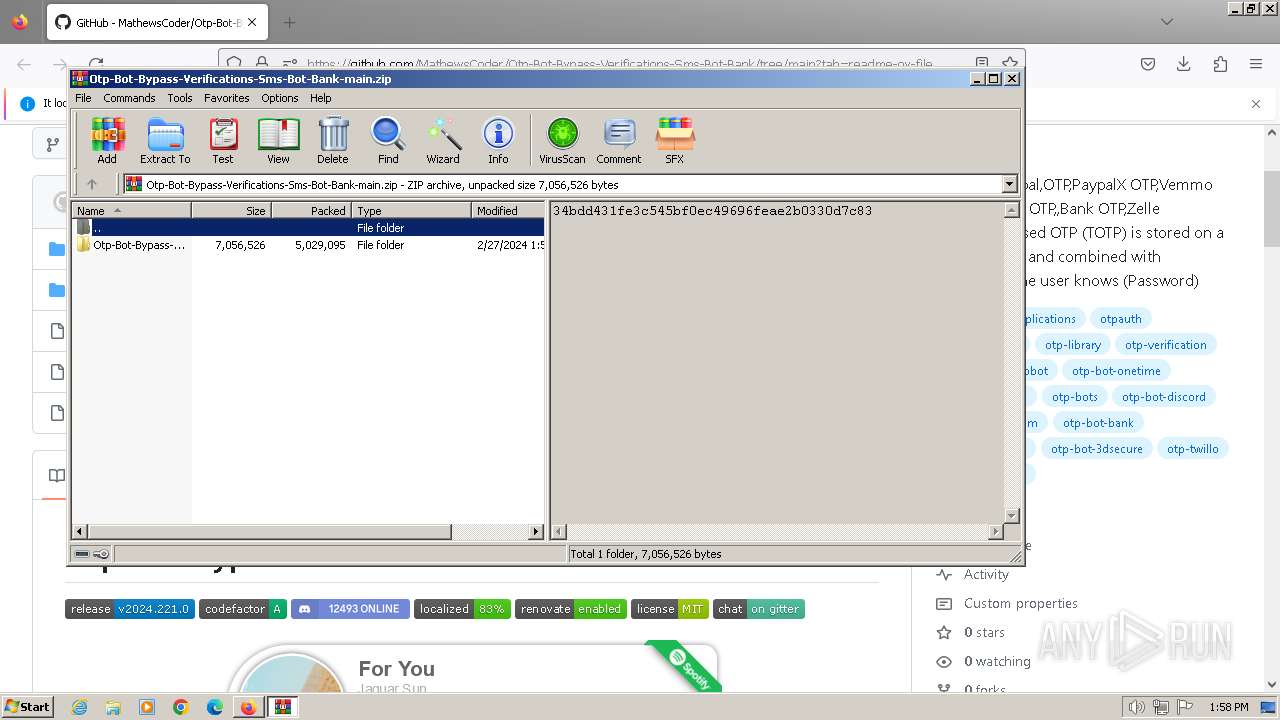The height and width of the screenshot is (720, 1280).
Task: Click the archive comment hash text
Action: pyautogui.click(x=712, y=211)
